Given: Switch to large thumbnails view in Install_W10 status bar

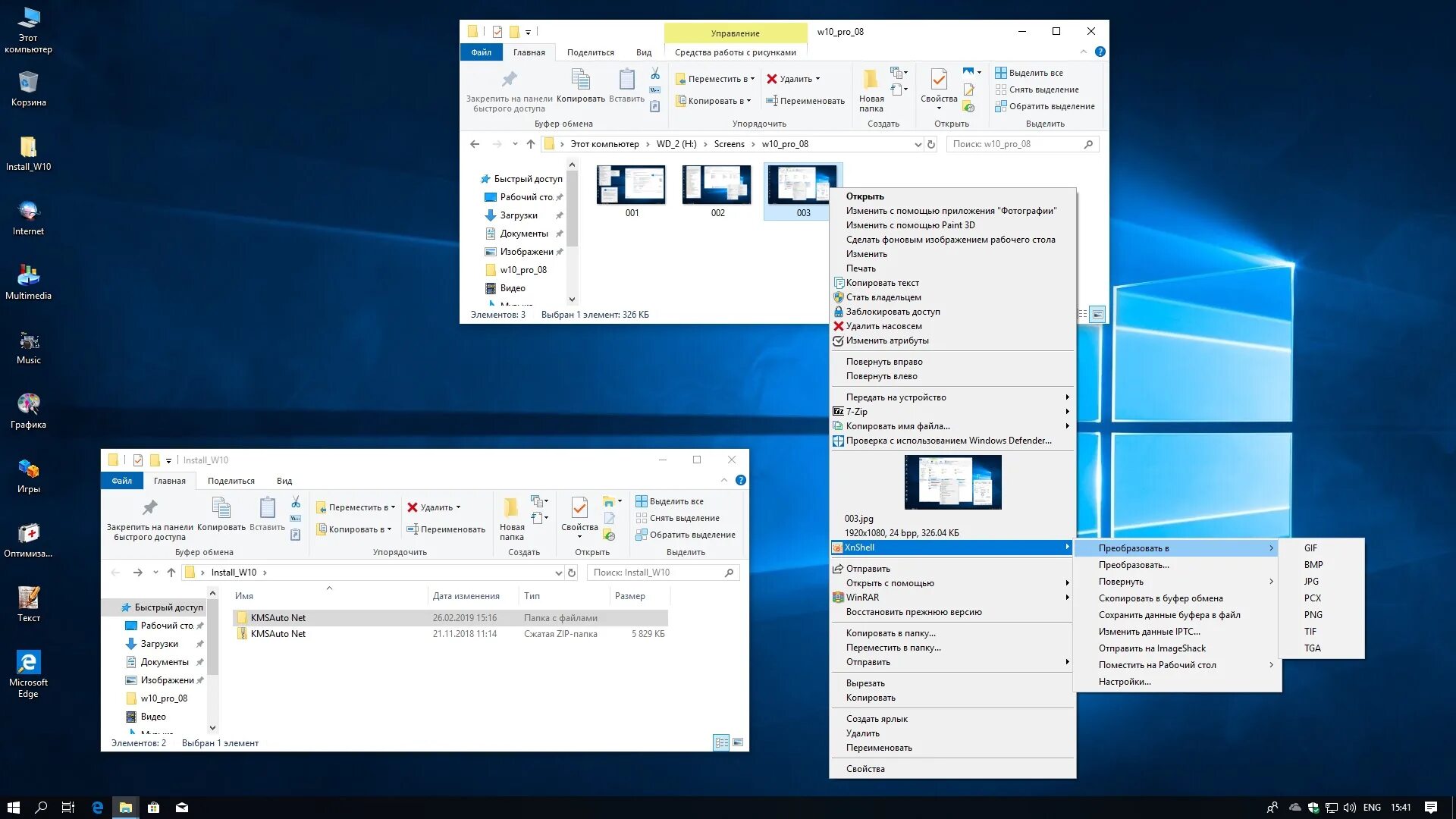Looking at the screenshot, I should [738, 742].
